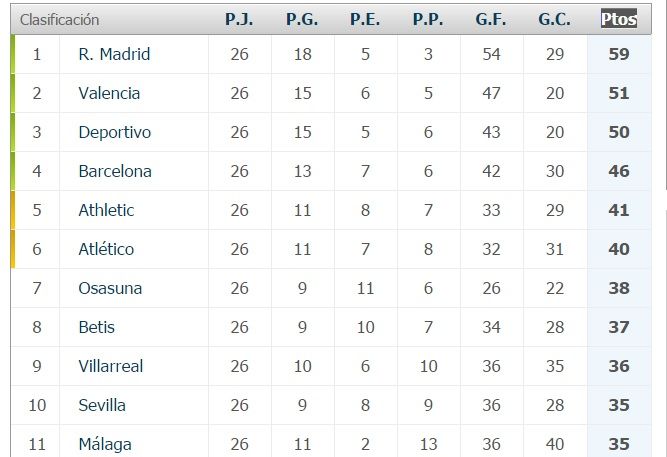Open the Betis team link

pyautogui.click(x=97, y=327)
